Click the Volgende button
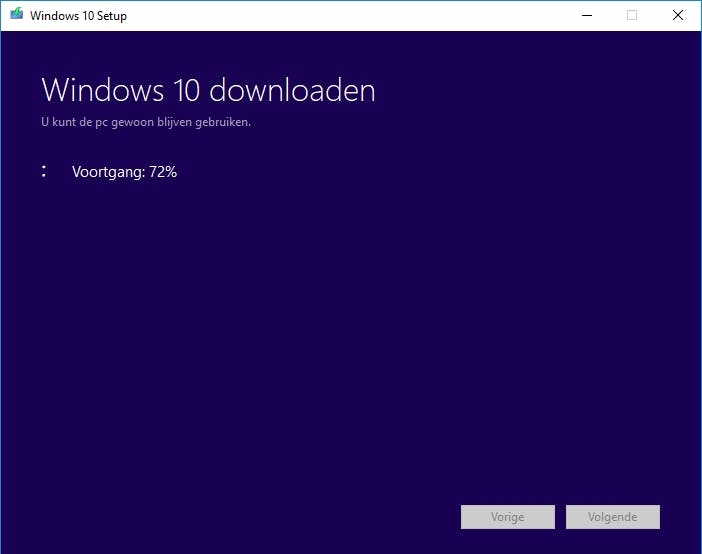The height and width of the screenshot is (554, 702). [612, 517]
